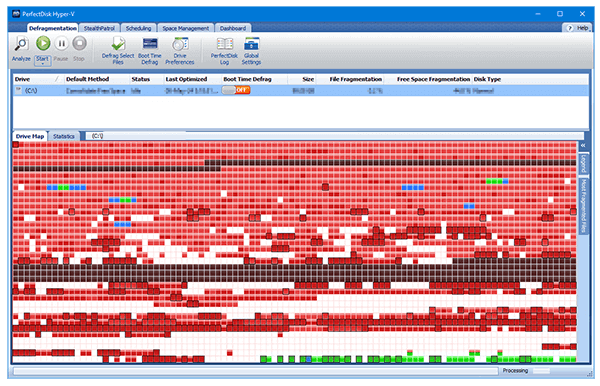Expand the Start button dropdown arrow
This screenshot has height=386, width=600.
click(42, 64)
